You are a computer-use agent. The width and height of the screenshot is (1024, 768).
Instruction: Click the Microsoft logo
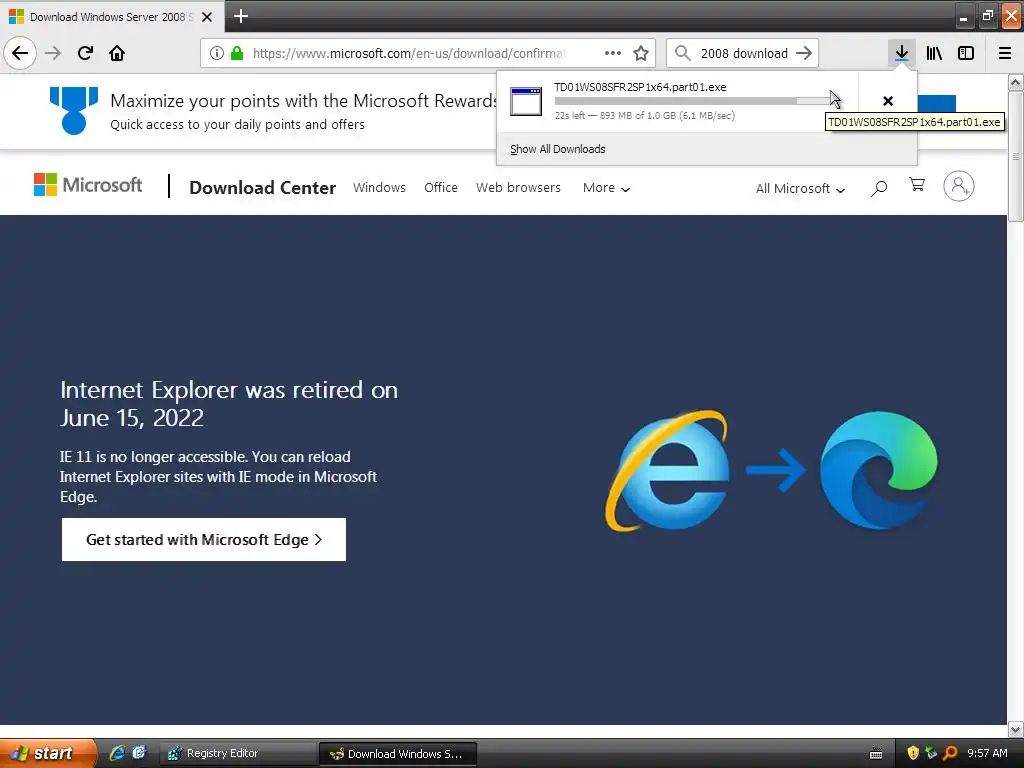tap(88, 185)
